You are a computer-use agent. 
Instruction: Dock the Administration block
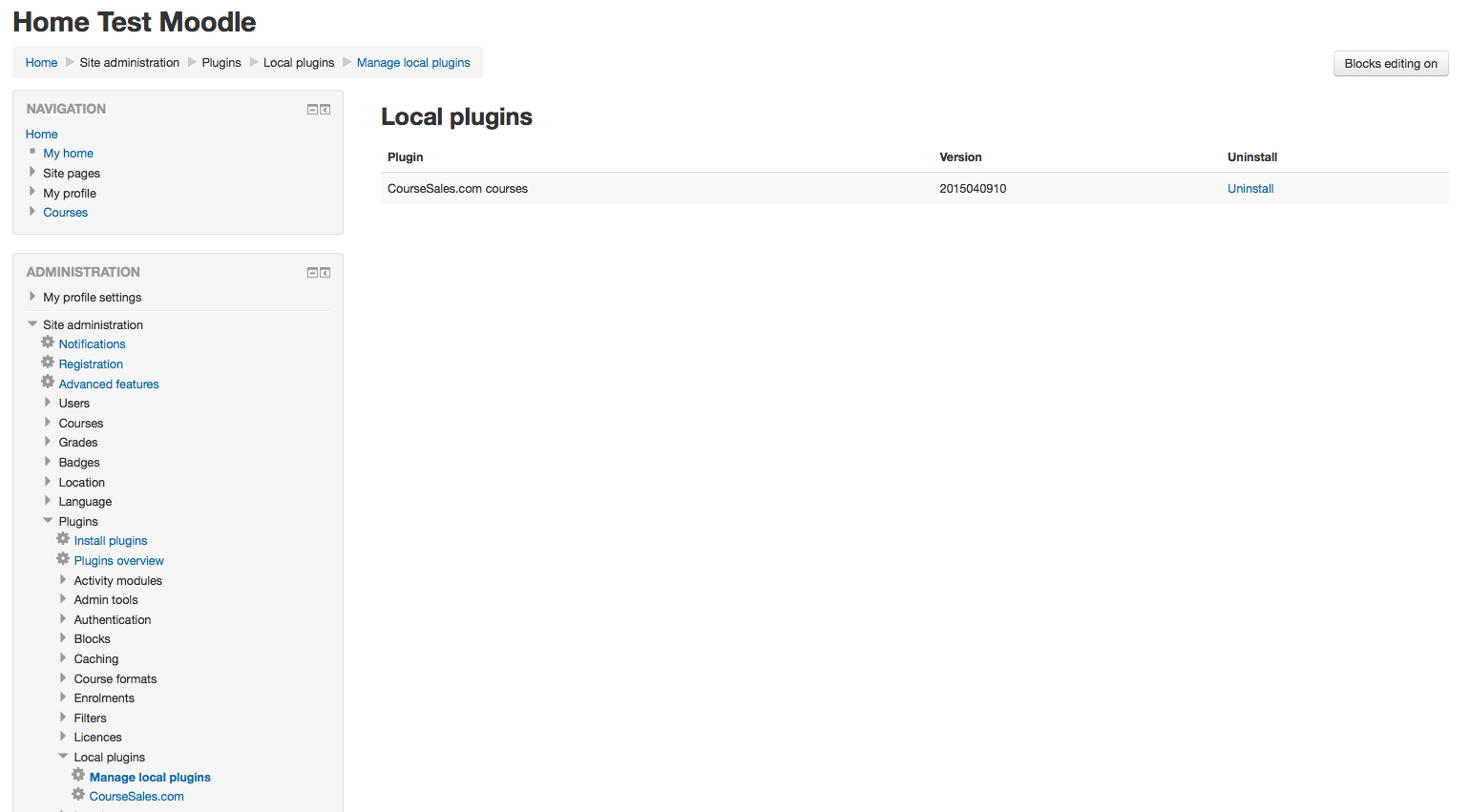(x=325, y=273)
